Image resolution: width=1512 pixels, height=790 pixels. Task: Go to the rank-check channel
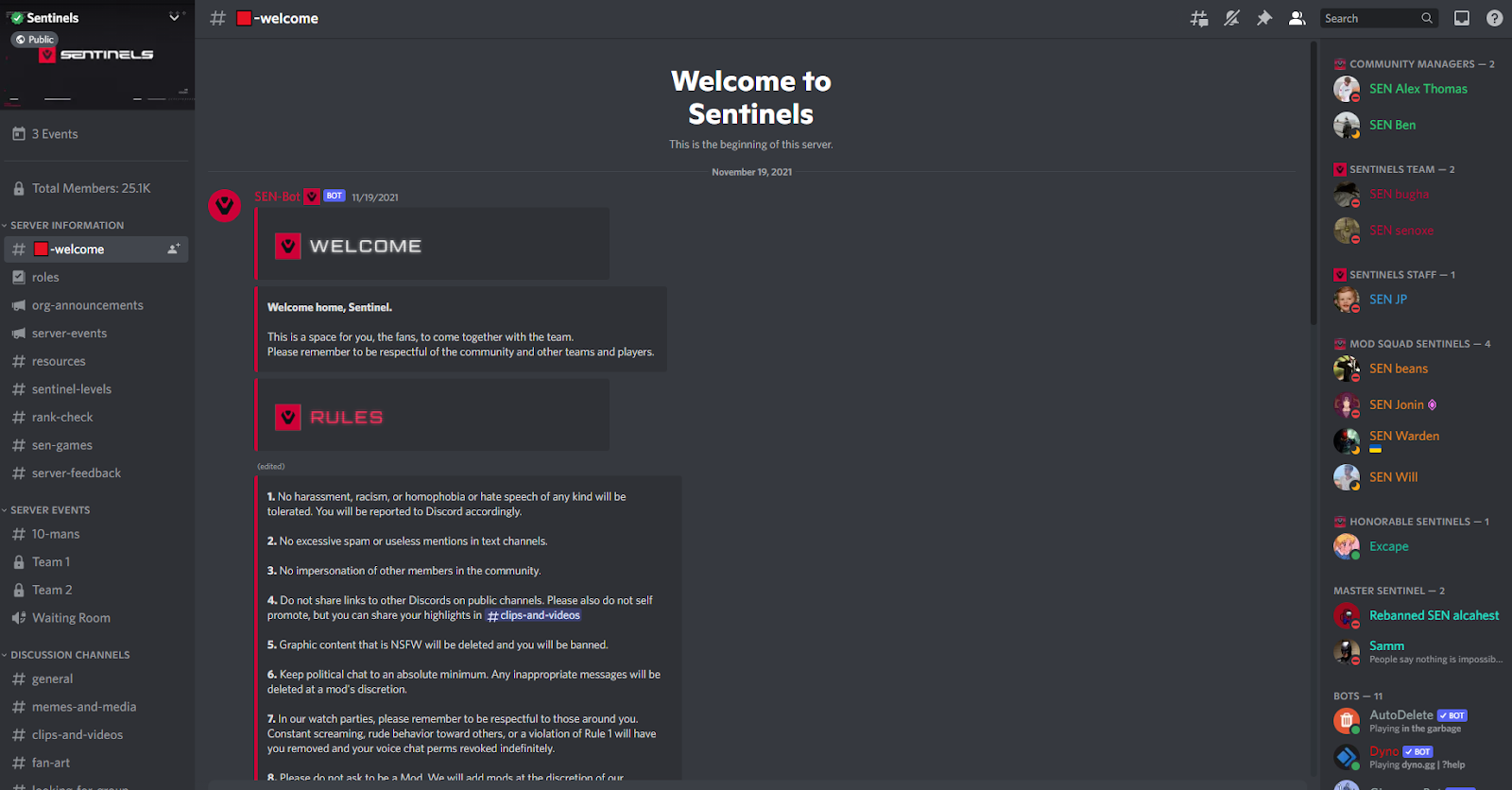(x=96, y=417)
